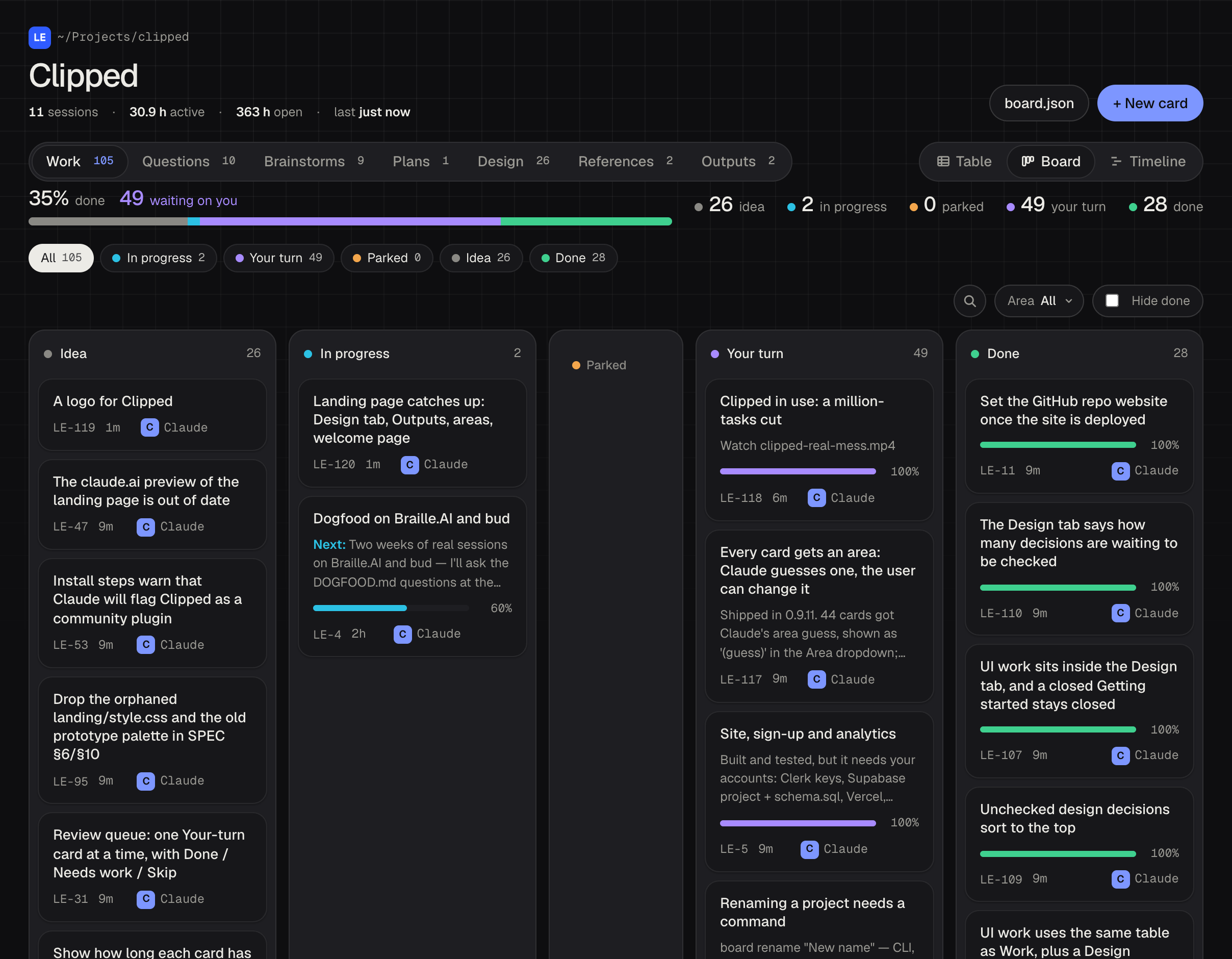The height and width of the screenshot is (959, 1232).
Task: Click the ~/Projects/clipped path text
Action: (x=123, y=37)
